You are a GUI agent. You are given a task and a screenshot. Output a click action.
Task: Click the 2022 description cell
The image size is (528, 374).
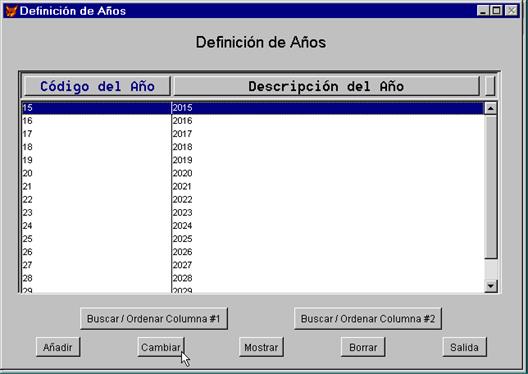[328, 200]
